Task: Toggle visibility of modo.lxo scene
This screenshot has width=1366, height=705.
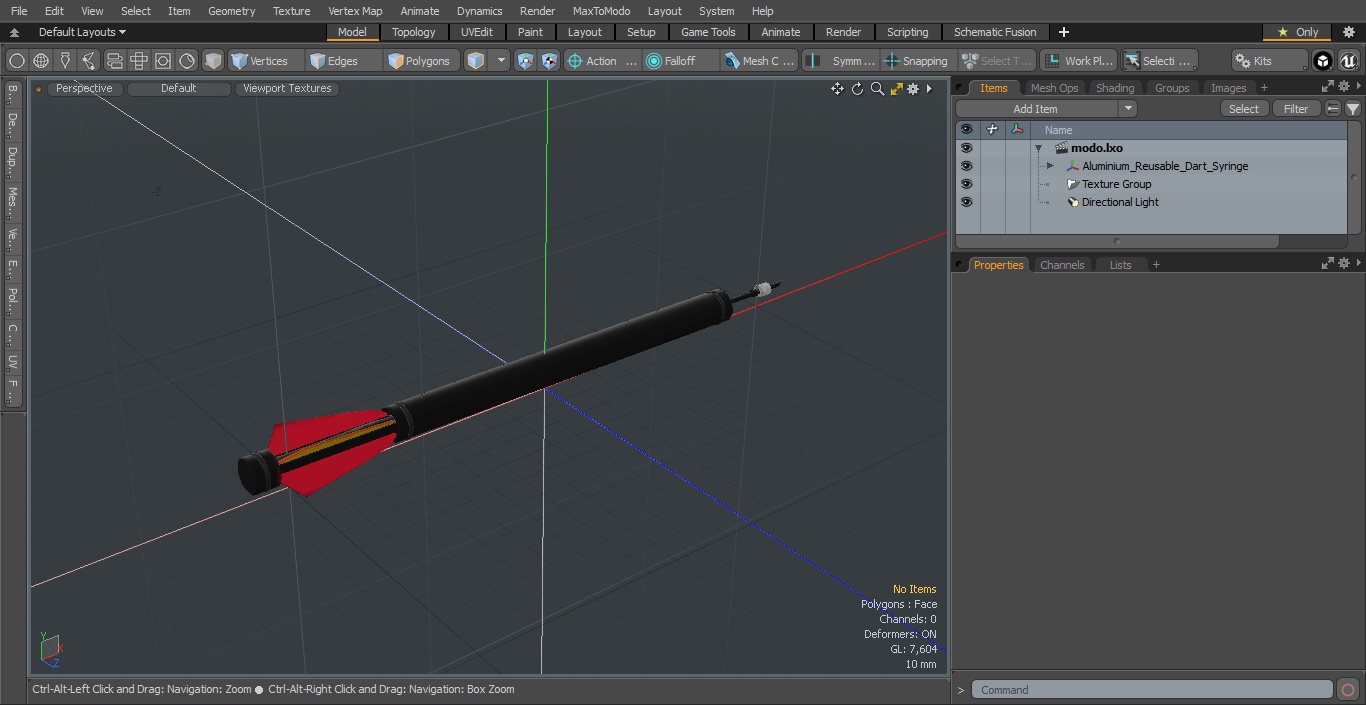Action: (x=966, y=148)
